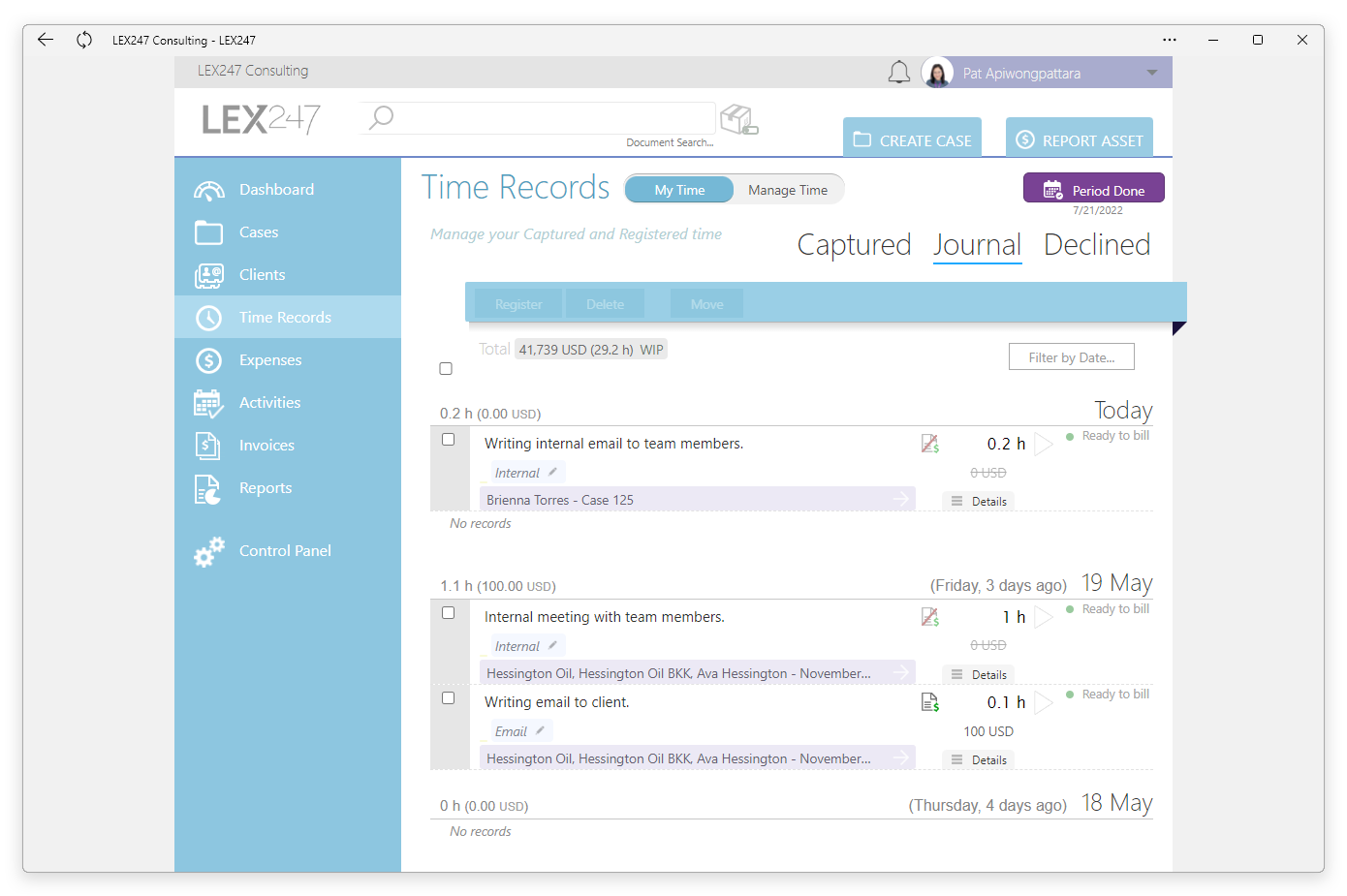Open the Reports chart icon

click(x=208, y=488)
